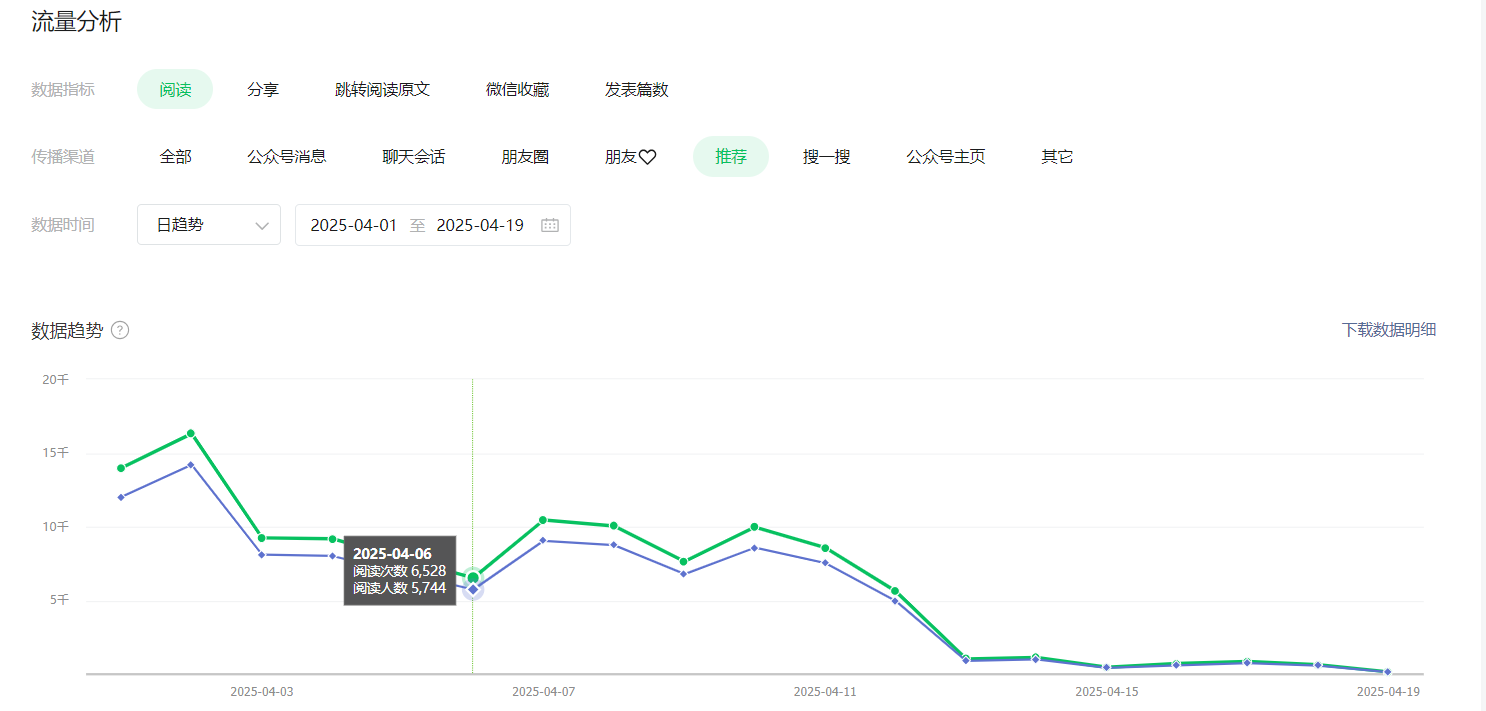Select the 跳转阅读原文 metric

coord(382,89)
